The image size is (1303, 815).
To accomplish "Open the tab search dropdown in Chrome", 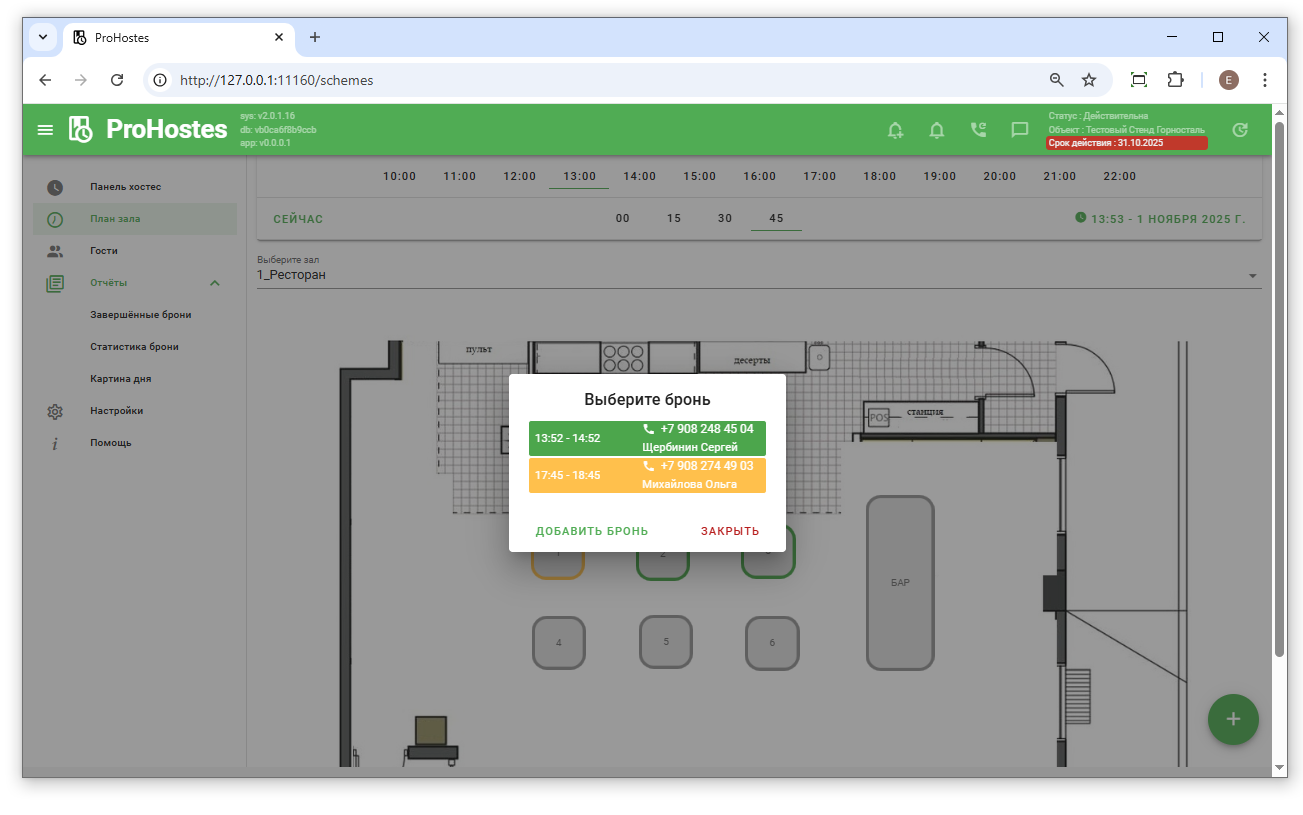I will [43, 37].
